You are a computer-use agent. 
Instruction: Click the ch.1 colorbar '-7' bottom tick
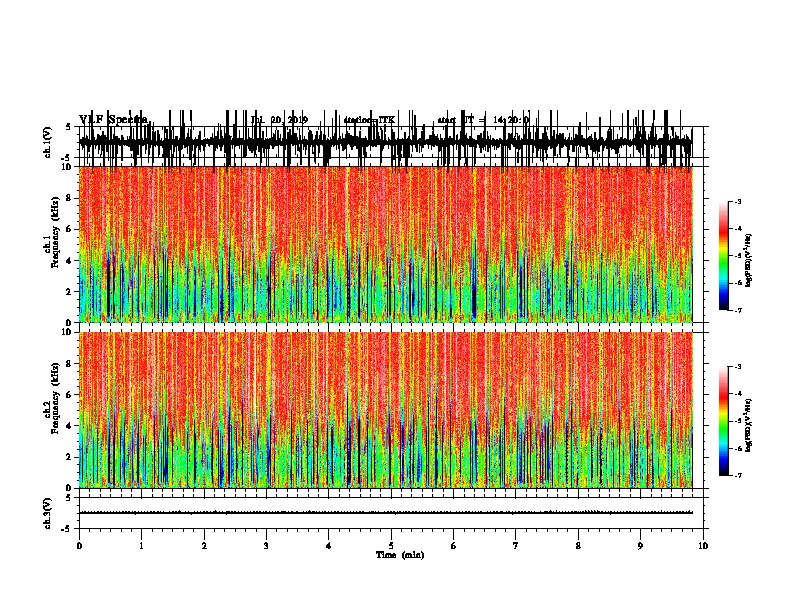[738, 310]
